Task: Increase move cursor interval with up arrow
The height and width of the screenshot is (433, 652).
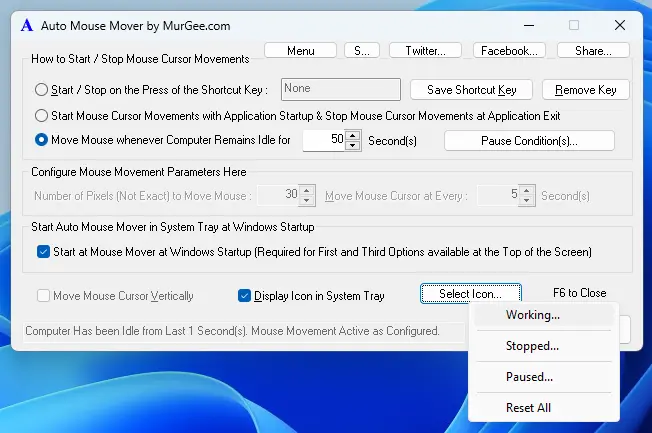Action: click(x=526, y=191)
